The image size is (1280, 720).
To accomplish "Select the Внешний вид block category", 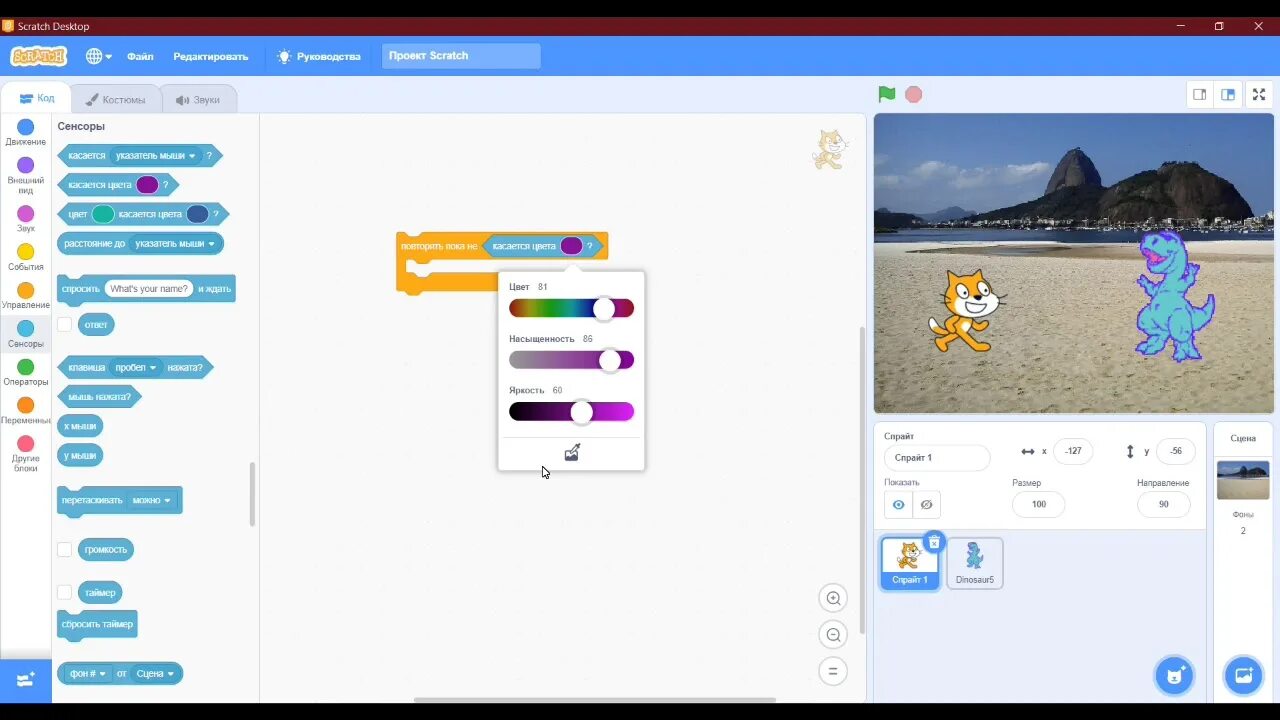I will click(x=26, y=175).
